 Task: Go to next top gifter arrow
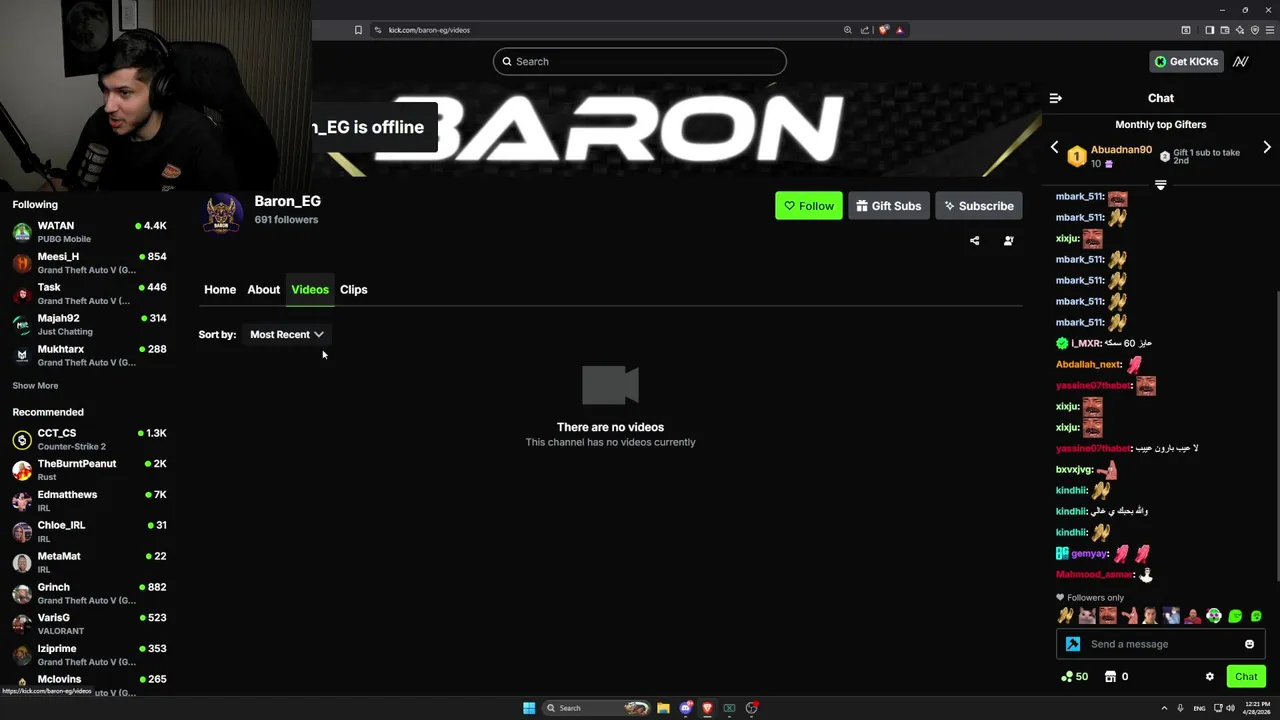pyautogui.click(x=1267, y=147)
